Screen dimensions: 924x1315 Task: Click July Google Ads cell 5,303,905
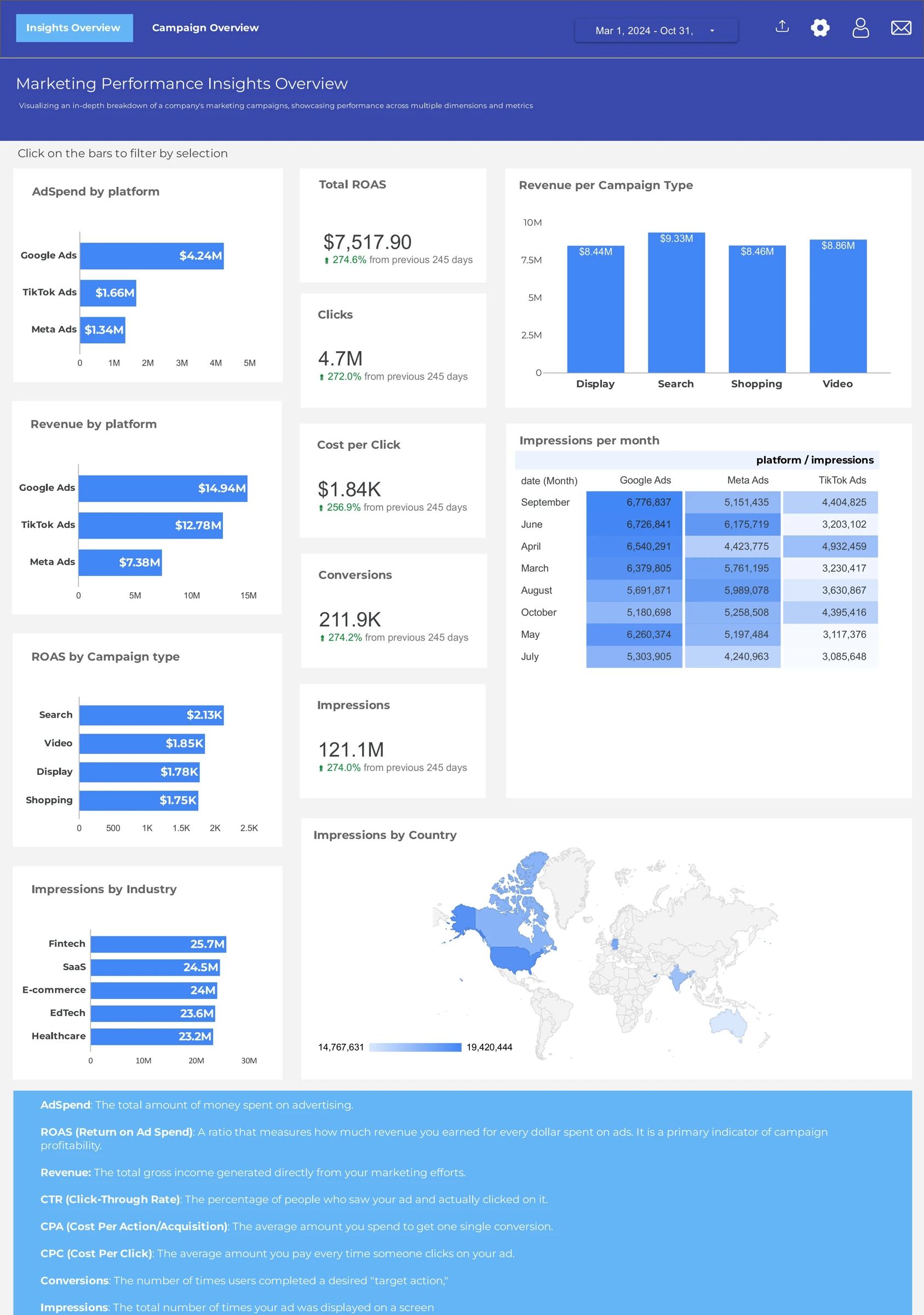(x=634, y=657)
